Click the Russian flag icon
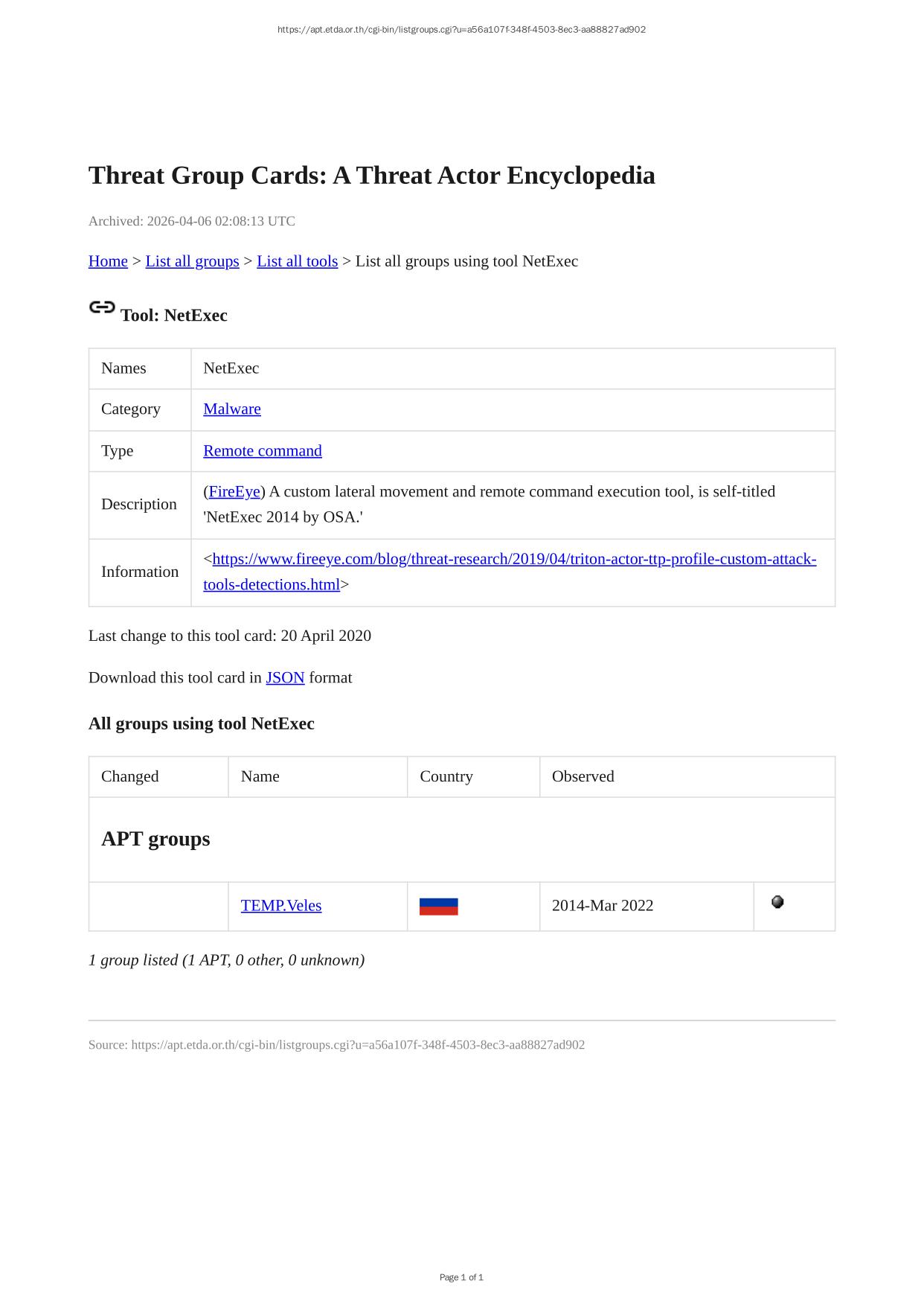 [438, 906]
